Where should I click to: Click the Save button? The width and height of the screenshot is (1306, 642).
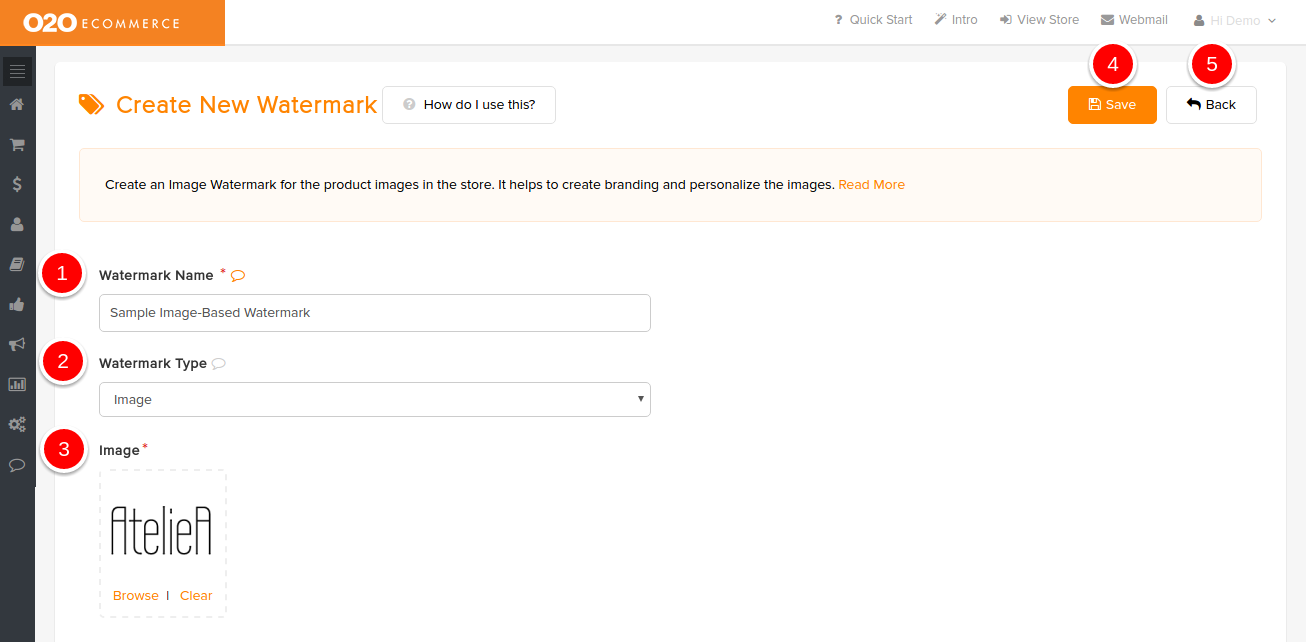click(x=1112, y=105)
